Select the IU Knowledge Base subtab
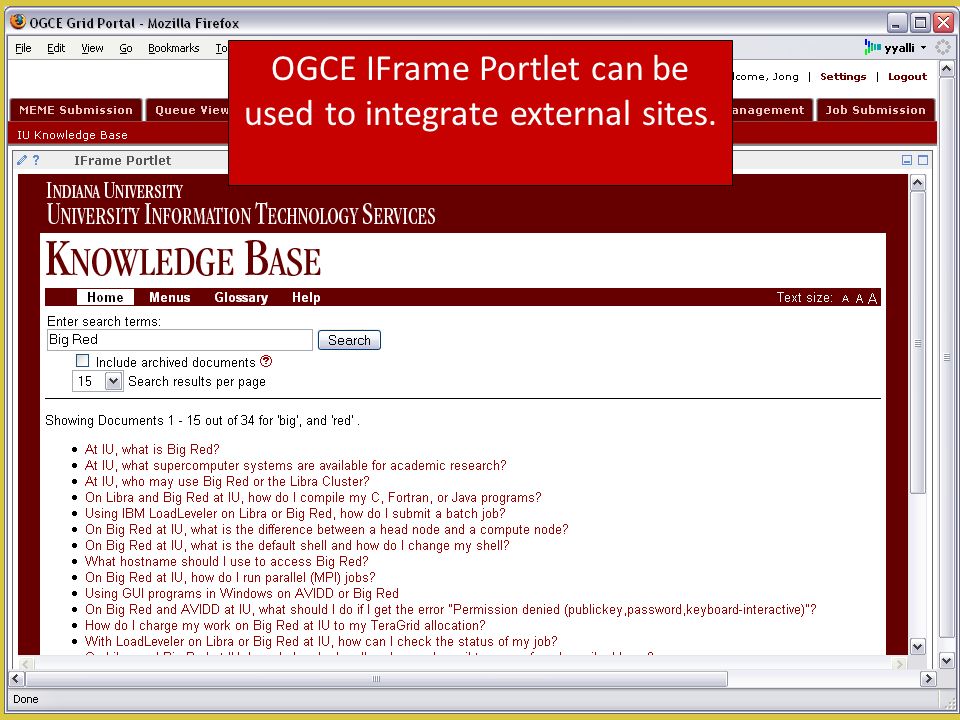Screen dimensions: 960x720 [72, 135]
